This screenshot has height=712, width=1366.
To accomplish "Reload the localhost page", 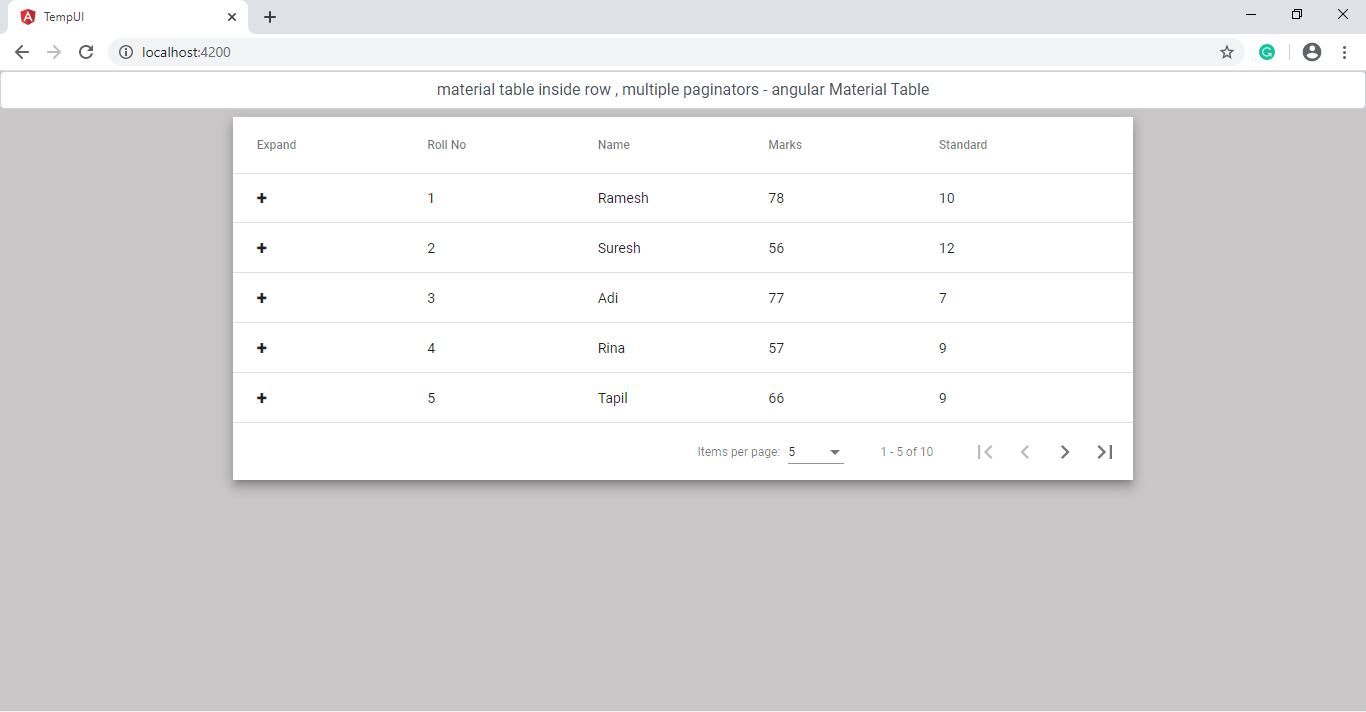I will pyautogui.click(x=86, y=52).
